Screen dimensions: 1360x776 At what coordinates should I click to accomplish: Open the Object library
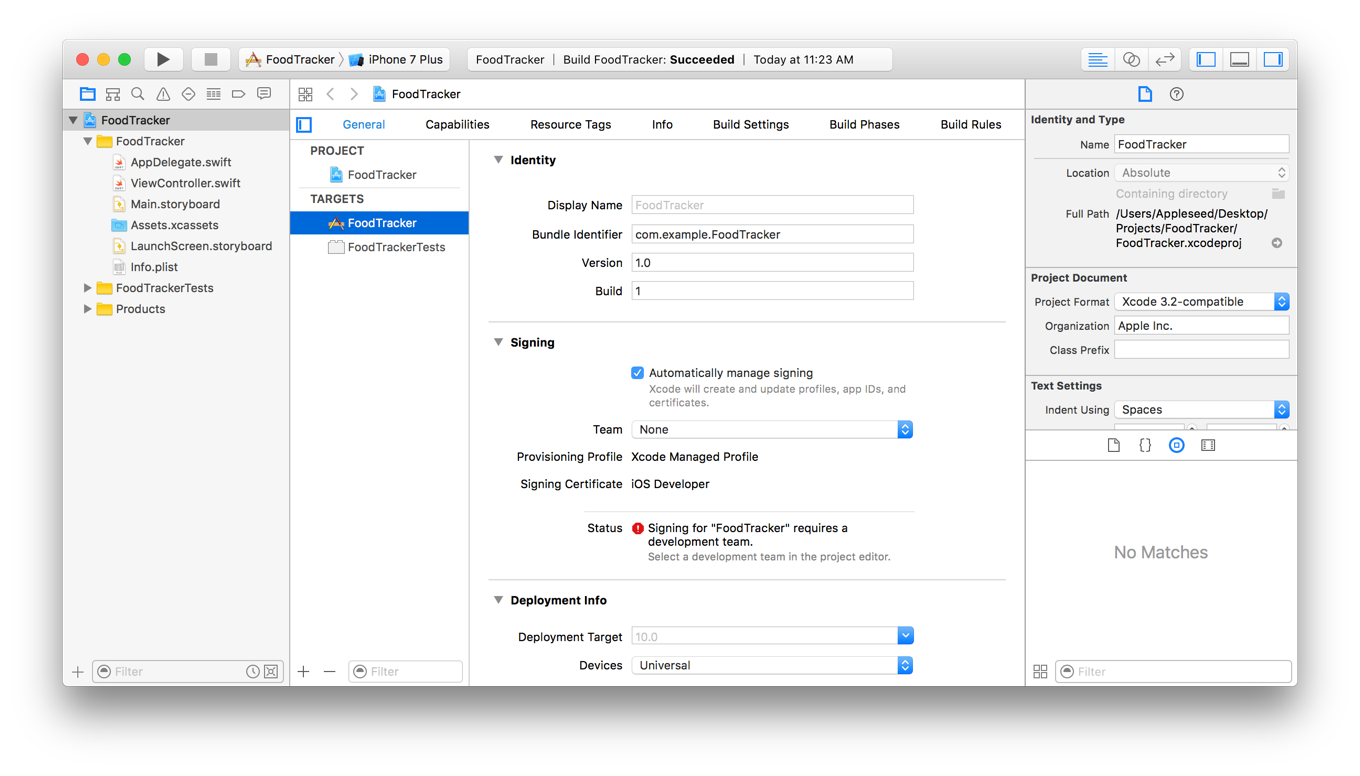(1177, 445)
